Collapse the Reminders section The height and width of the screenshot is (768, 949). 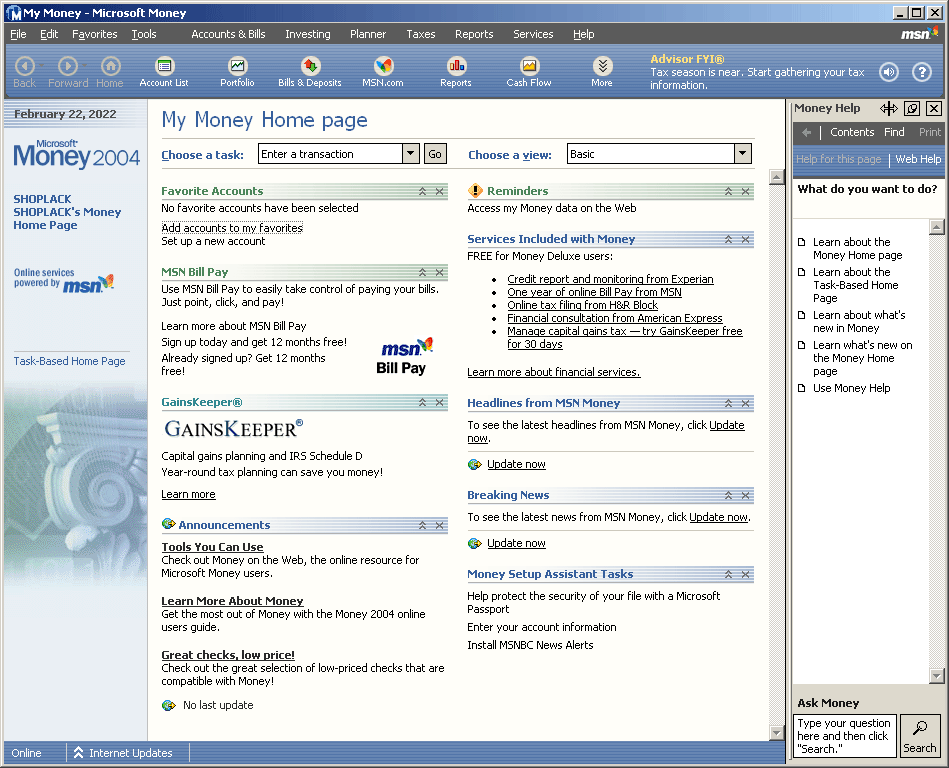[x=729, y=191]
